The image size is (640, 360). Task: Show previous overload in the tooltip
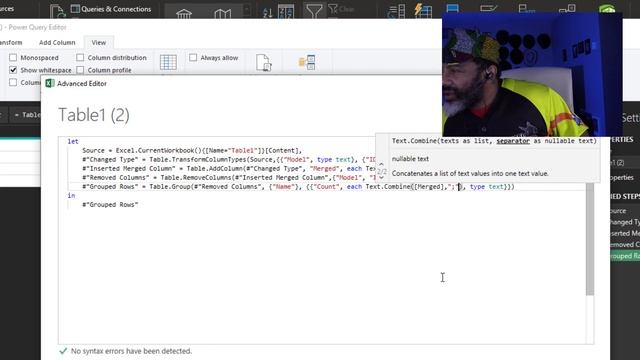pos(381,164)
